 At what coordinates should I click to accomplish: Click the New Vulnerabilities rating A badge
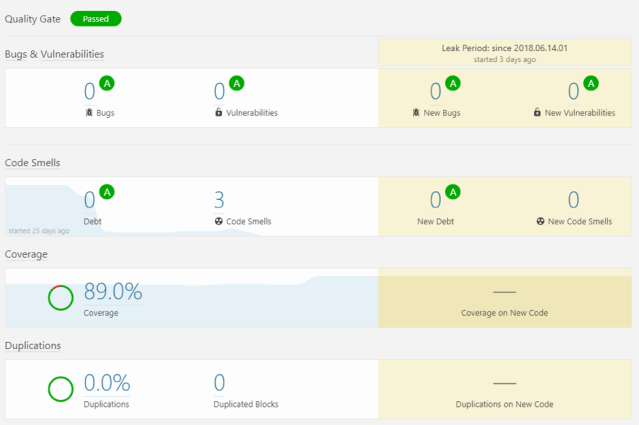pyautogui.click(x=591, y=83)
